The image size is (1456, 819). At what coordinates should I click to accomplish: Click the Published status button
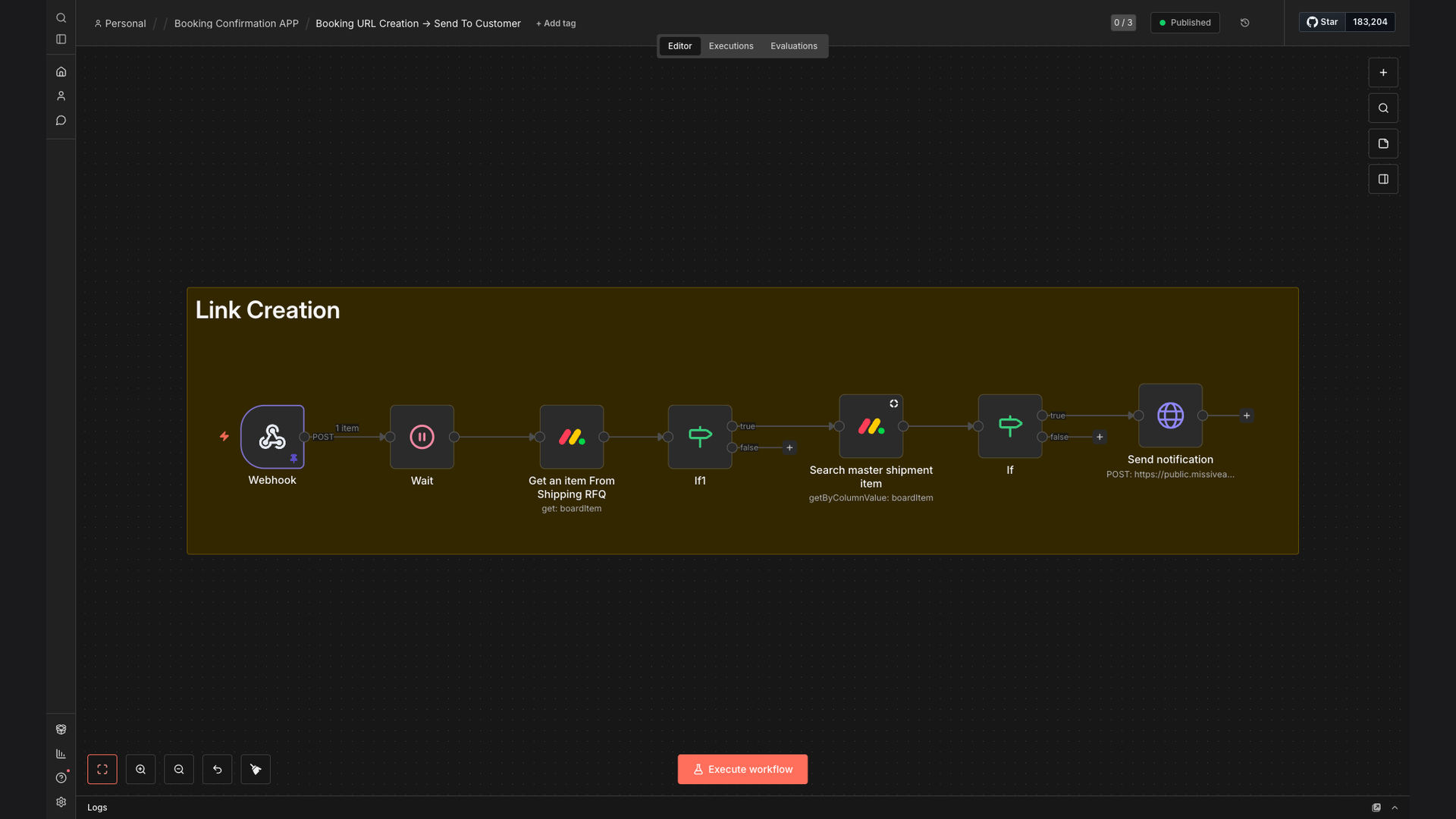1185,23
